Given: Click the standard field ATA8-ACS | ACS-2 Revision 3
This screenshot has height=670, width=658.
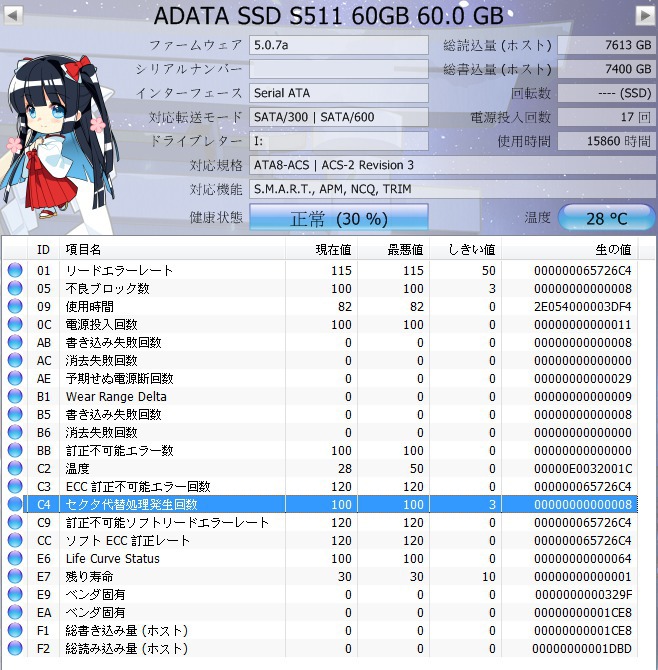Looking at the screenshot, I should (452, 165).
